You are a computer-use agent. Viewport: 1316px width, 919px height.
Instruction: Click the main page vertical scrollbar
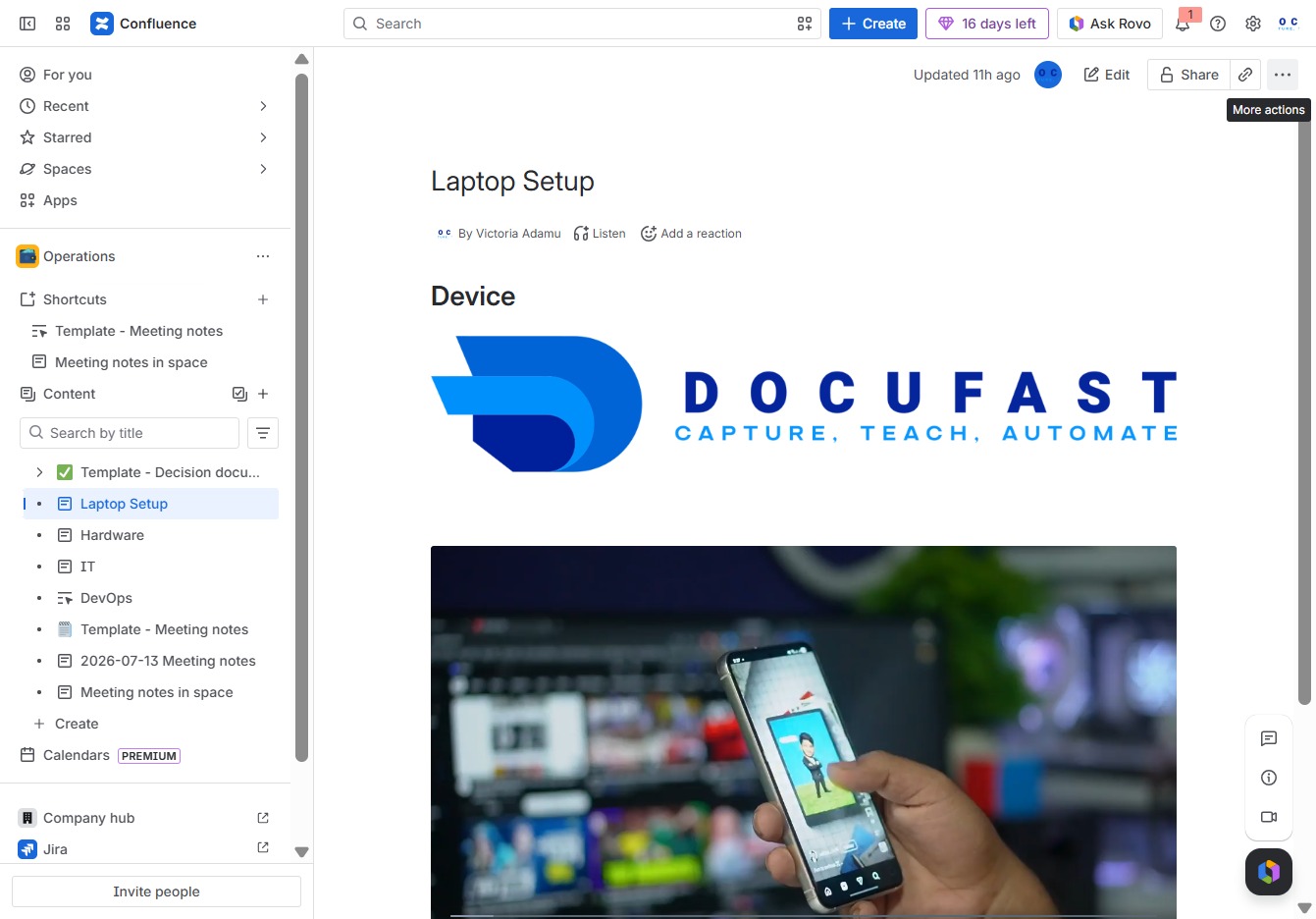[x=1304, y=388]
